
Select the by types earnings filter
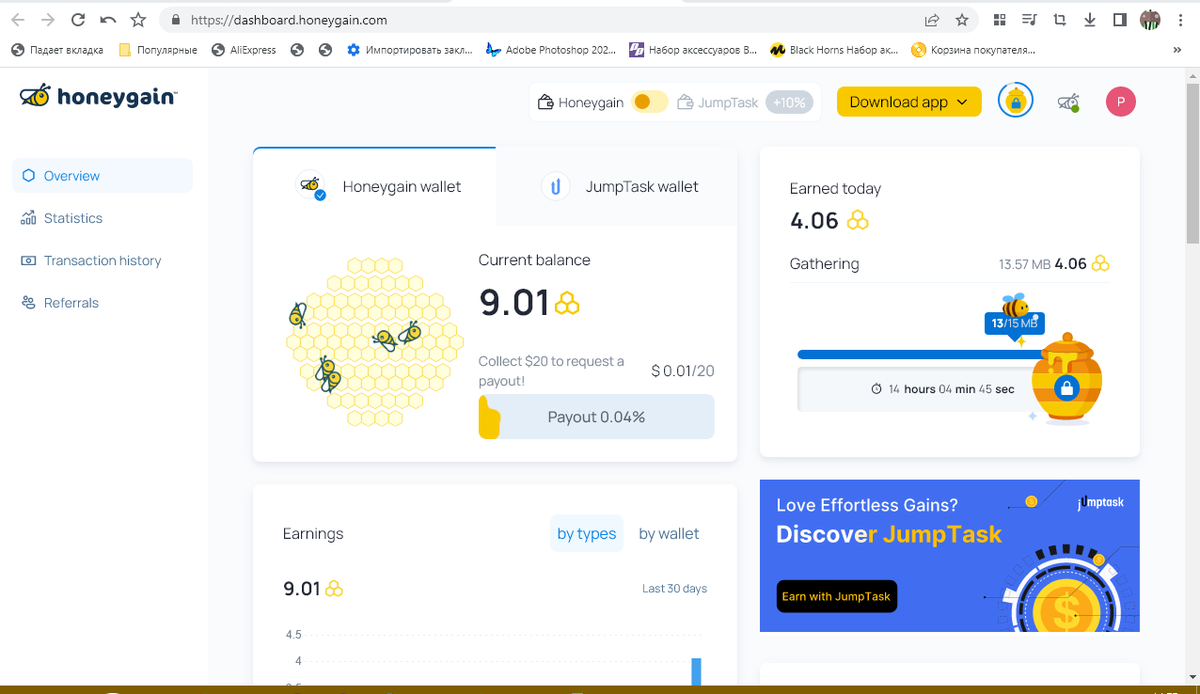click(587, 534)
